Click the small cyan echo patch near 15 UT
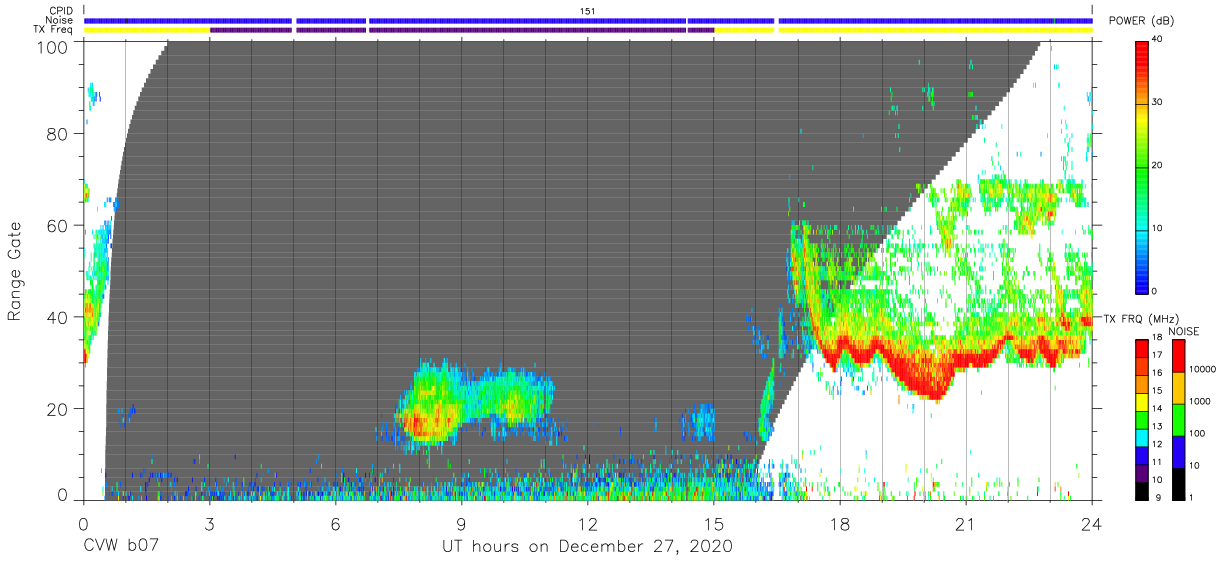This screenshot has width=1228, height=567. pyautogui.click(x=702, y=422)
